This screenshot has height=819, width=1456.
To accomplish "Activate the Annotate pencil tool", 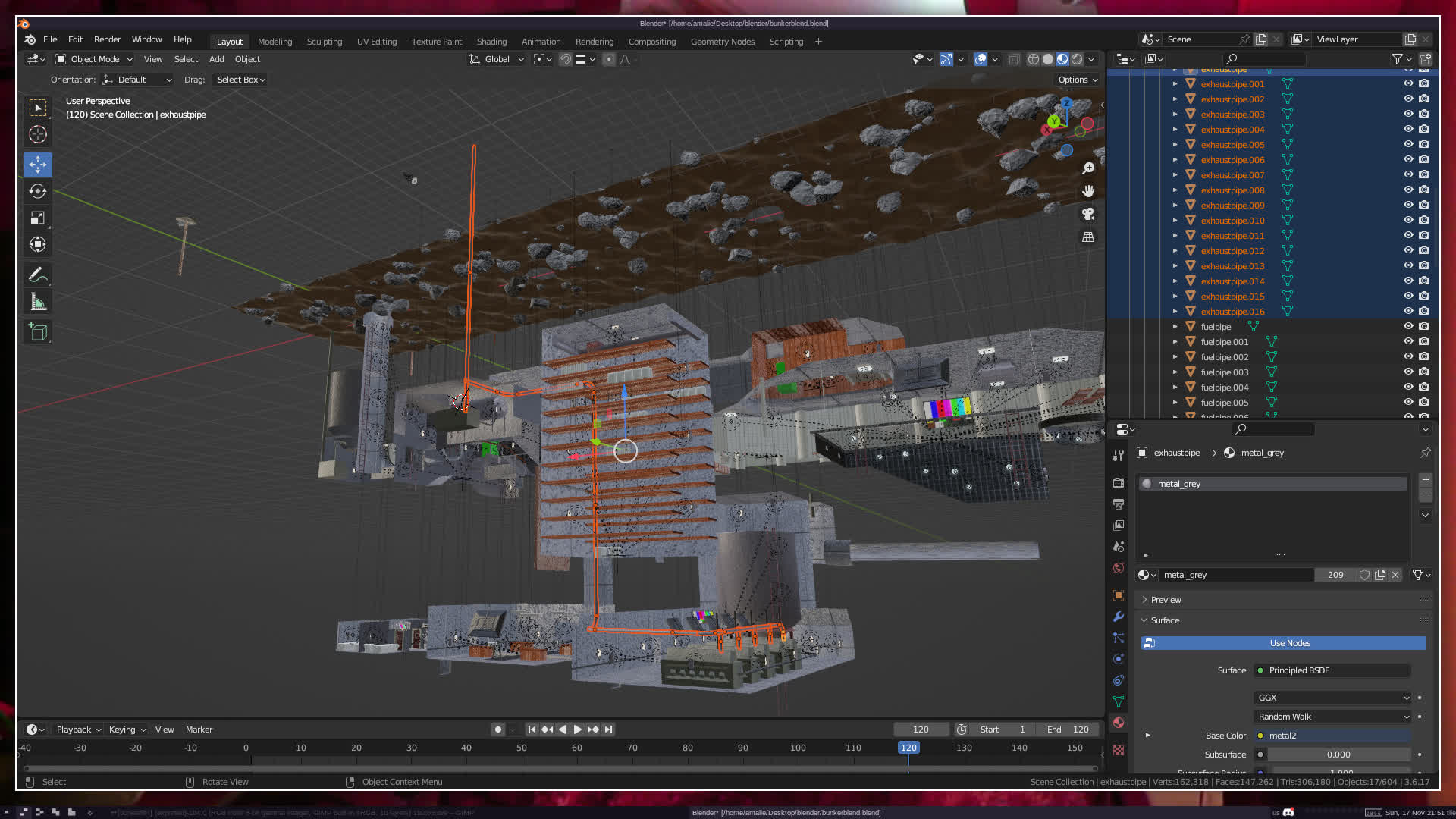I will (x=38, y=275).
